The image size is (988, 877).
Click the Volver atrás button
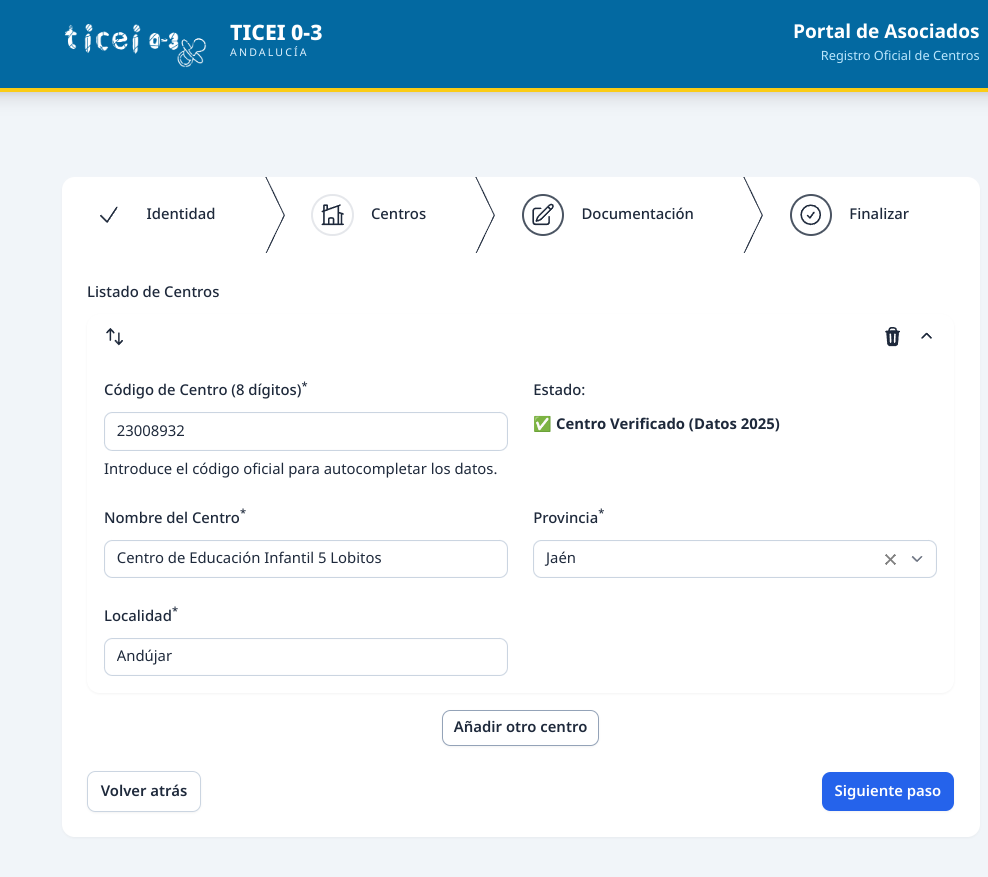(144, 791)
